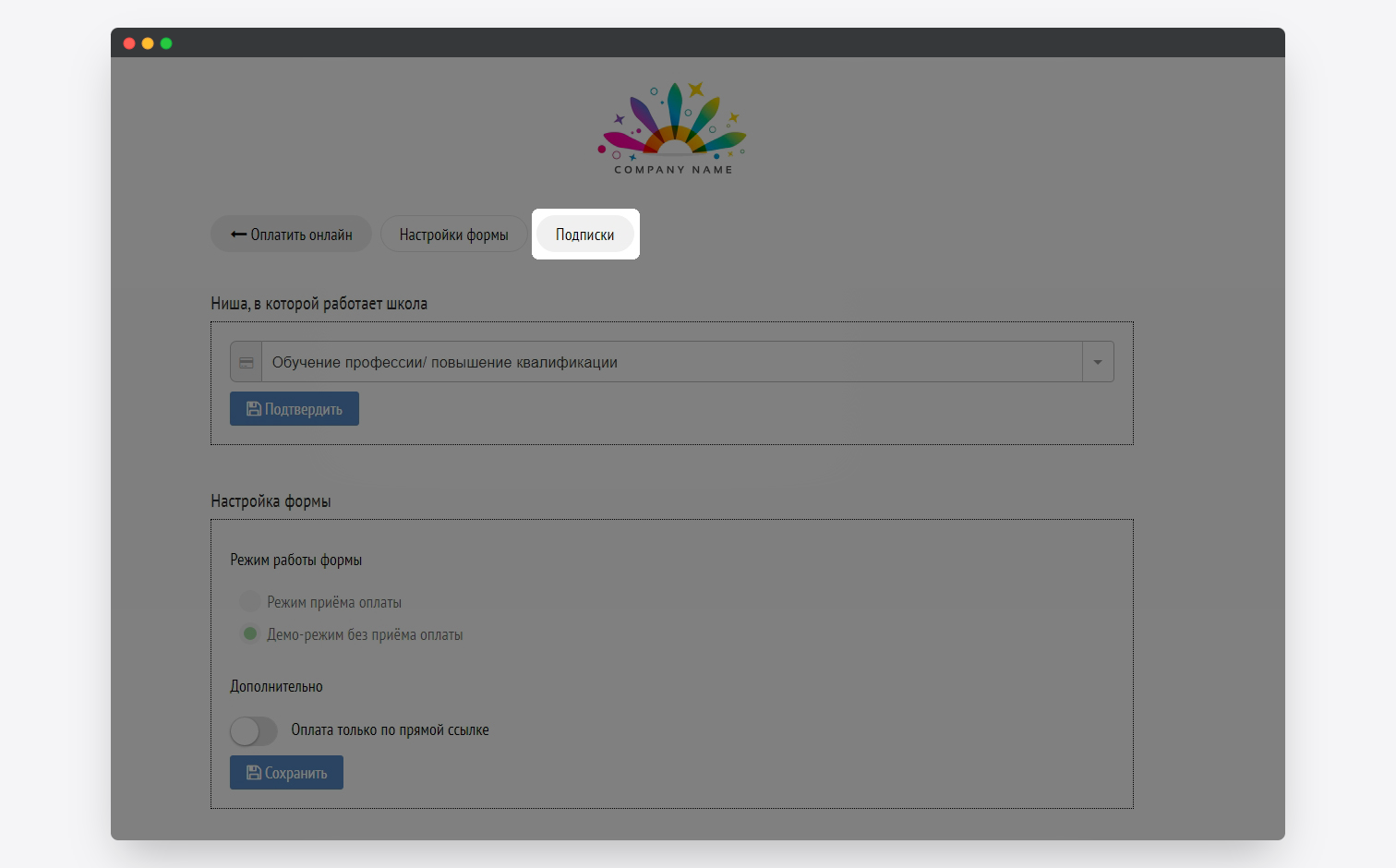
Task: Open the Обучение профессии niche selector
Action: tap(671, 362)
